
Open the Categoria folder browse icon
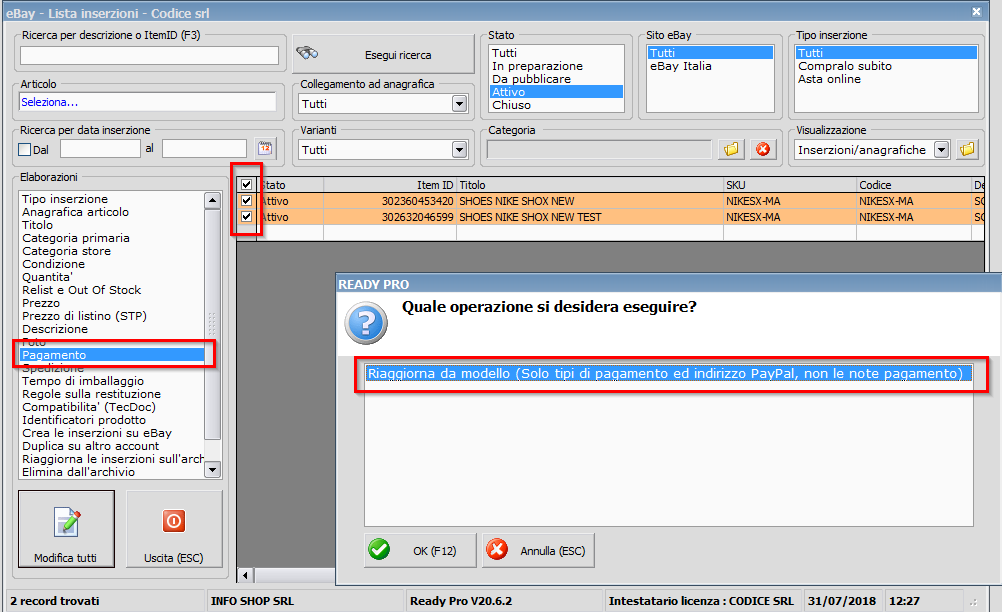coord(731,149)
